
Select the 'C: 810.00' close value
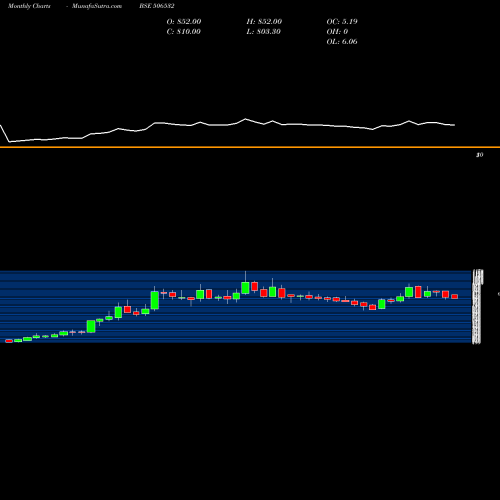184,32
